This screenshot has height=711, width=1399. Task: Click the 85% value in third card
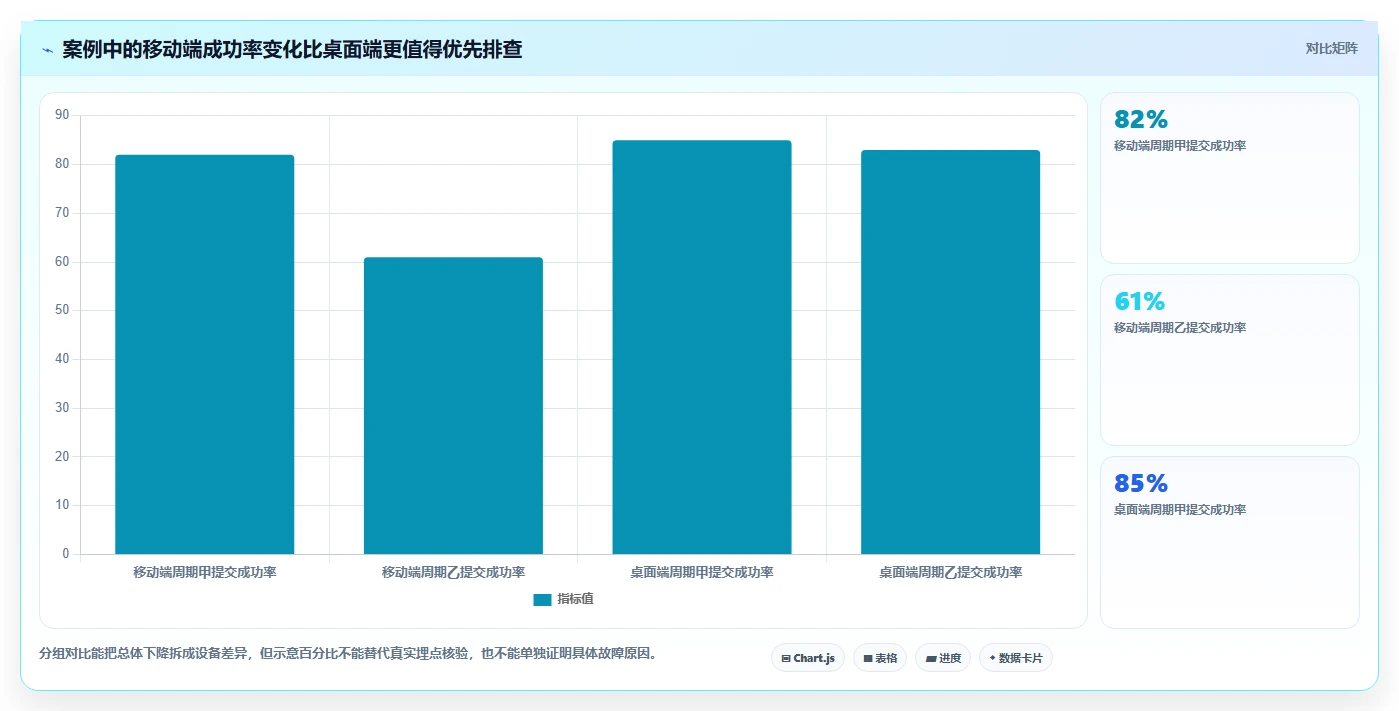click(1141, 484)
